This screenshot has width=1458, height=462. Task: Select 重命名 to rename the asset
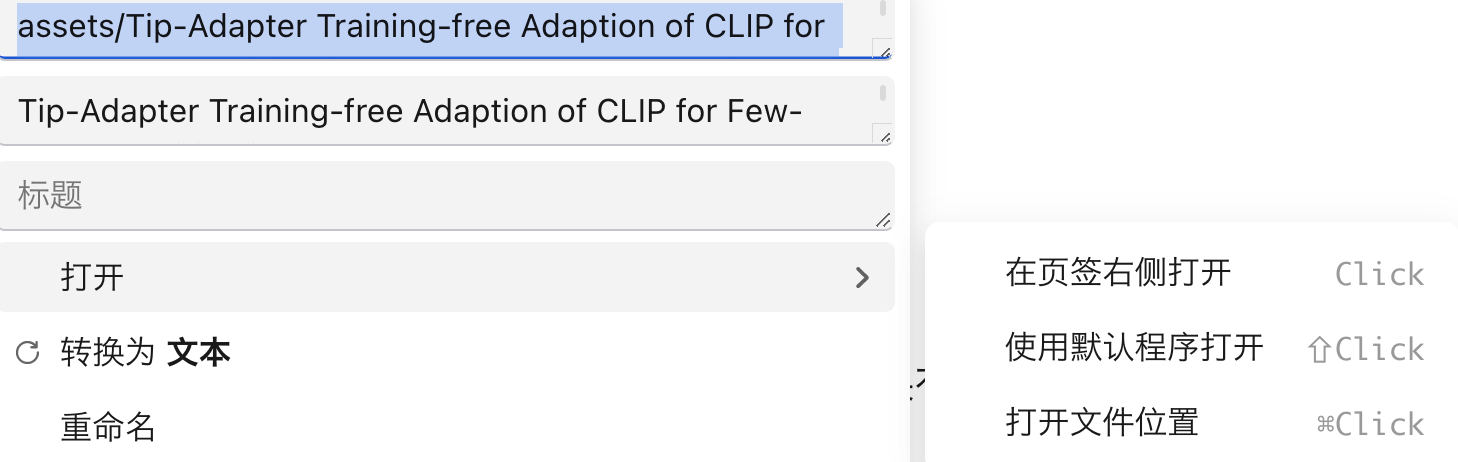point(108,428)
